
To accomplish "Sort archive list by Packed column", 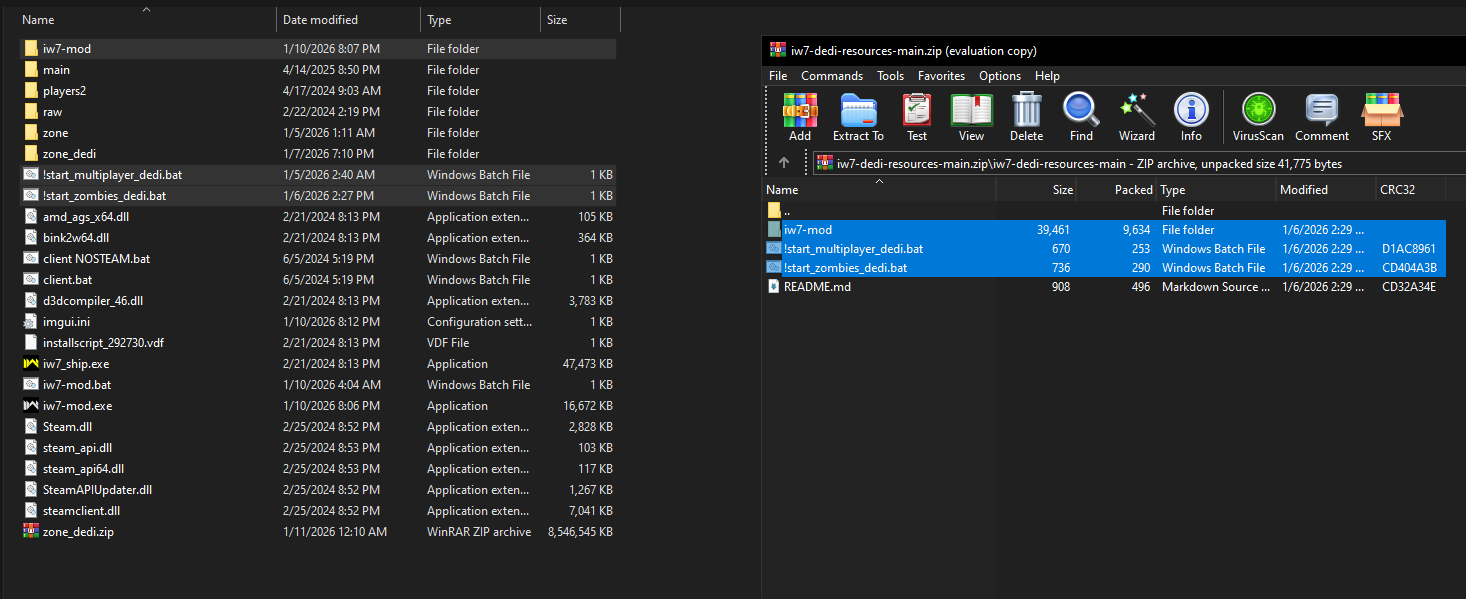I will pyautogui.click(x=1133, y=190).
